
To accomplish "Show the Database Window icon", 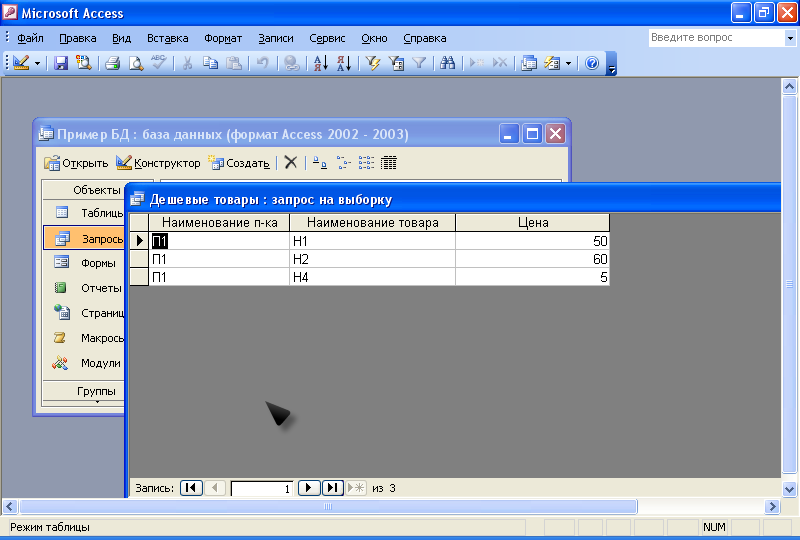I will [529, 63].
